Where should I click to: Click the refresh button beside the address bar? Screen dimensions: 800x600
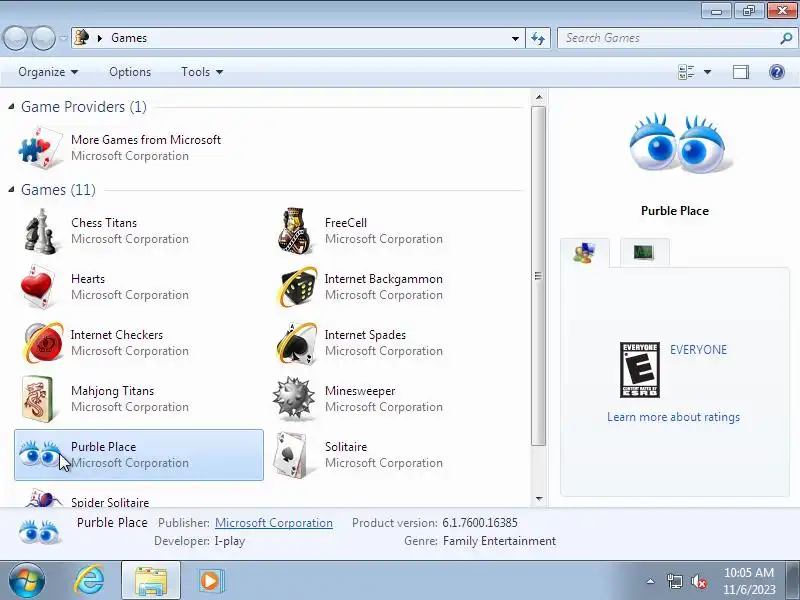(538, 38)
